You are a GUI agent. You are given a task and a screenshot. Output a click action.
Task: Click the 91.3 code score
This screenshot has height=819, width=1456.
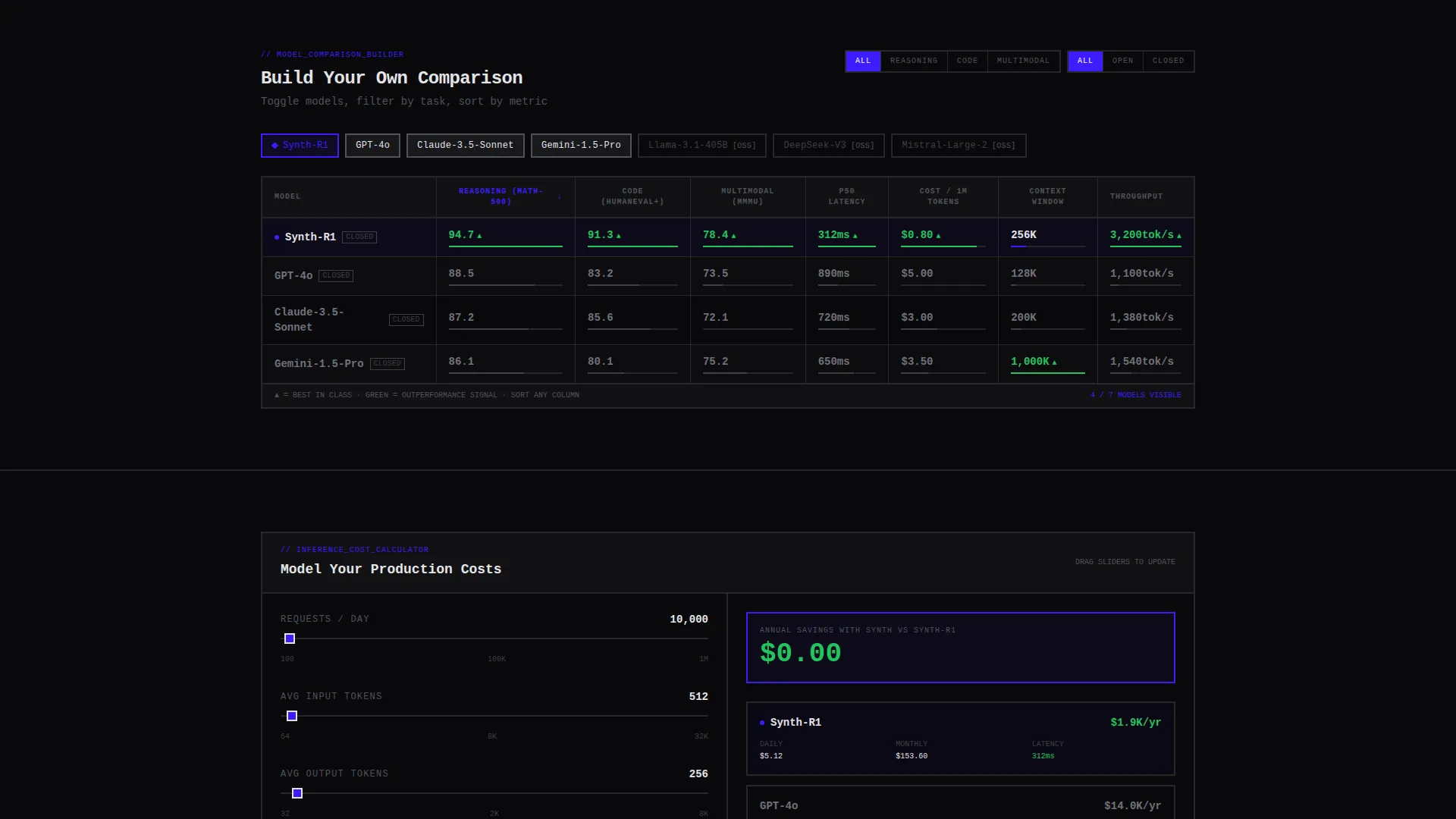click(x=601, y=235)
